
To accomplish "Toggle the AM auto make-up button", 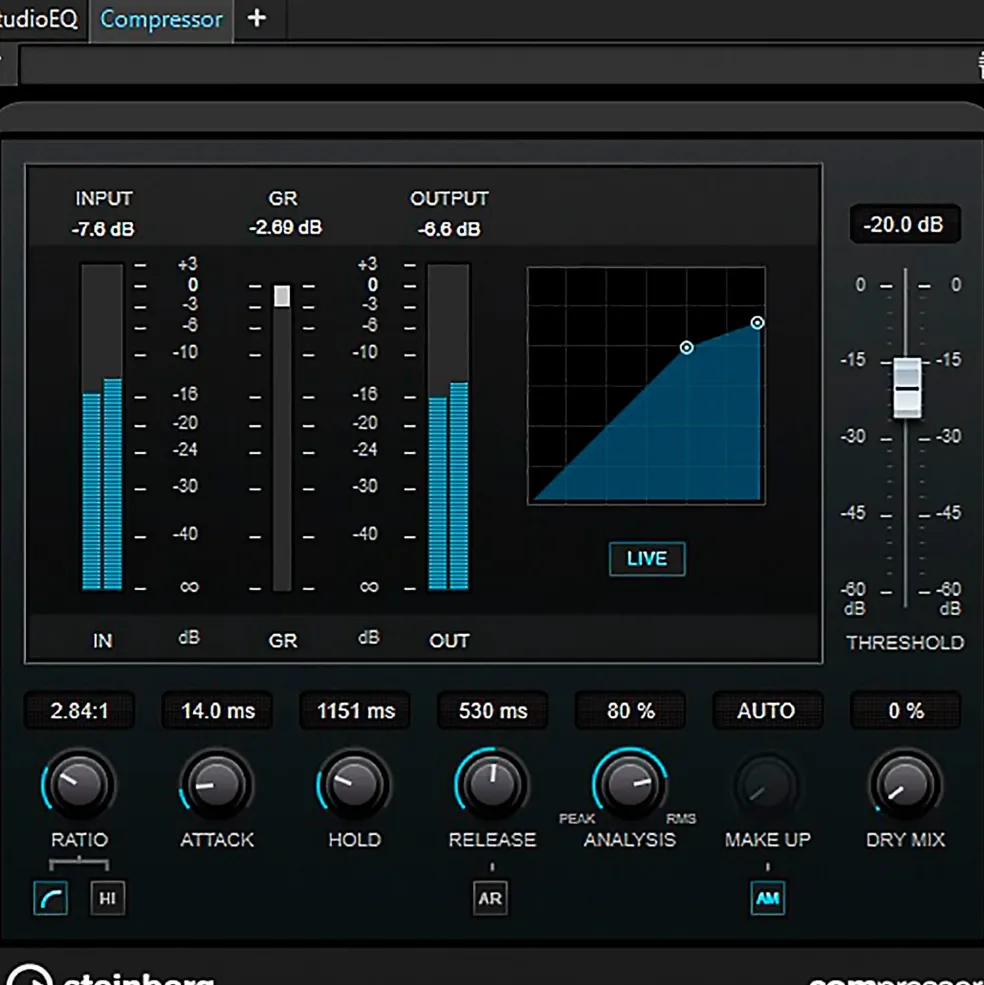I will [x=768, y=898].
